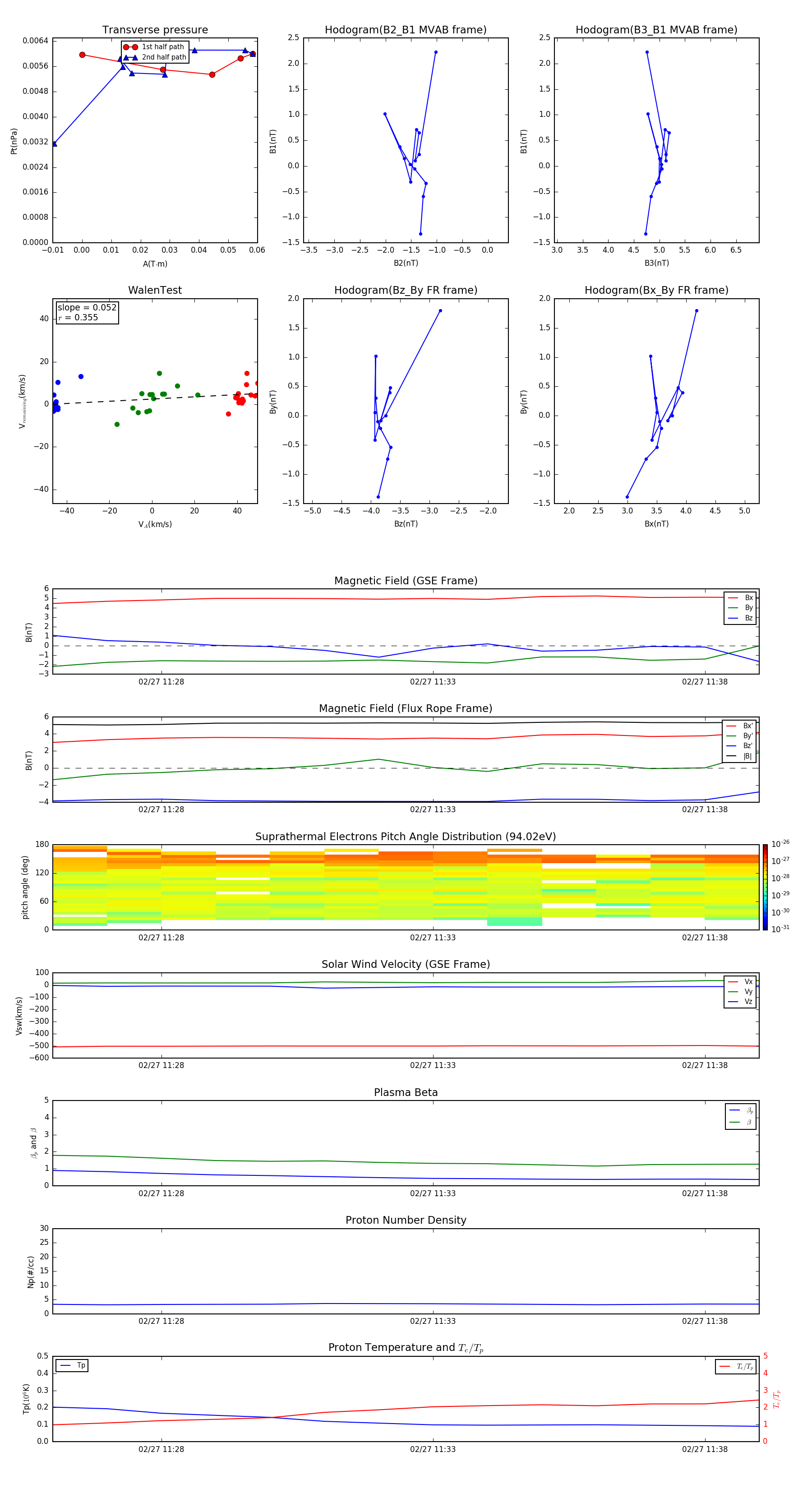
Task: Select the "2nd half path" legend entry
Action: click(155, 57)
